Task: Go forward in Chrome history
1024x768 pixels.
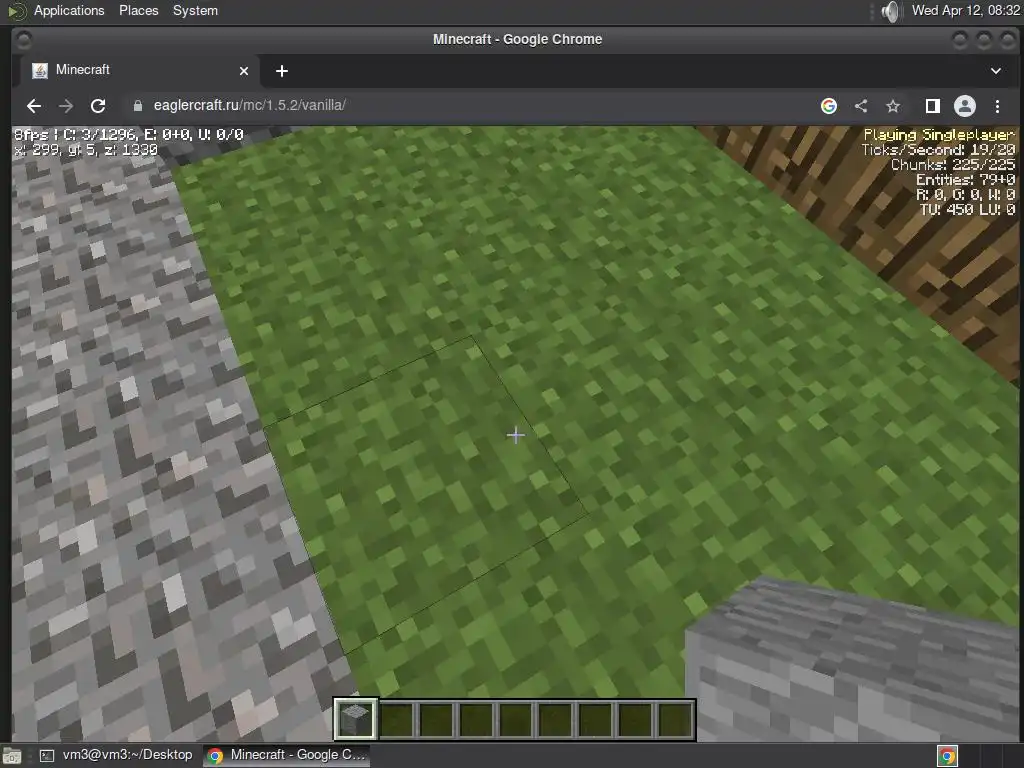Action: (x=66, y=106)
